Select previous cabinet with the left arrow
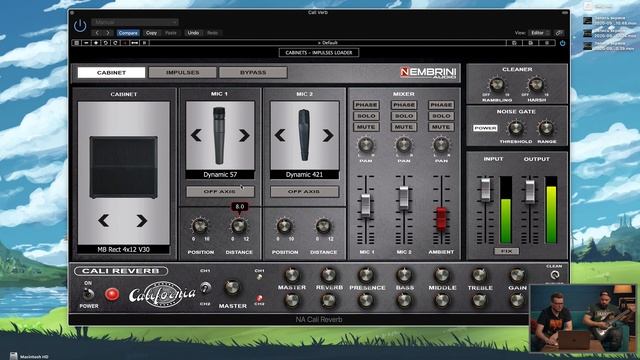 coord(104,221)
